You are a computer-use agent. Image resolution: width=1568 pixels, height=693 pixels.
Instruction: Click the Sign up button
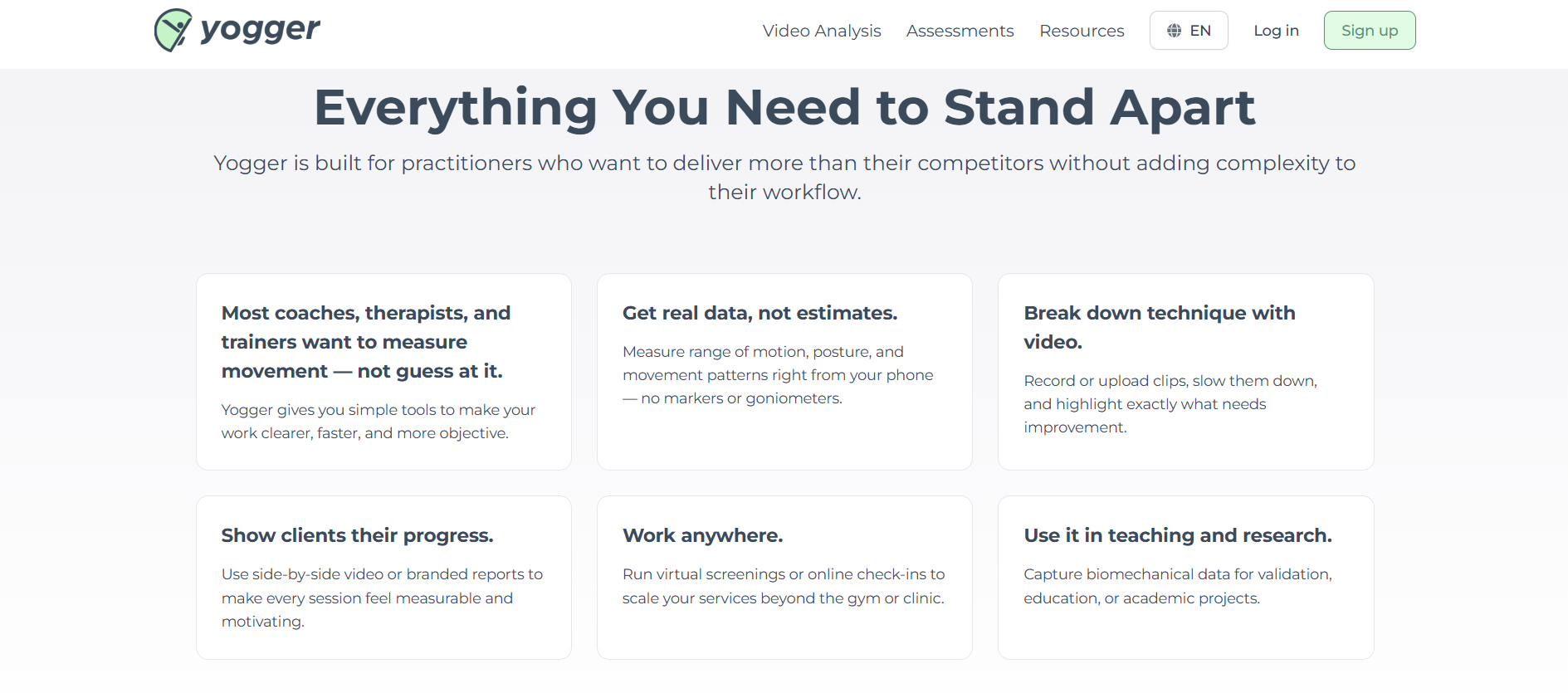[1370, 31]
